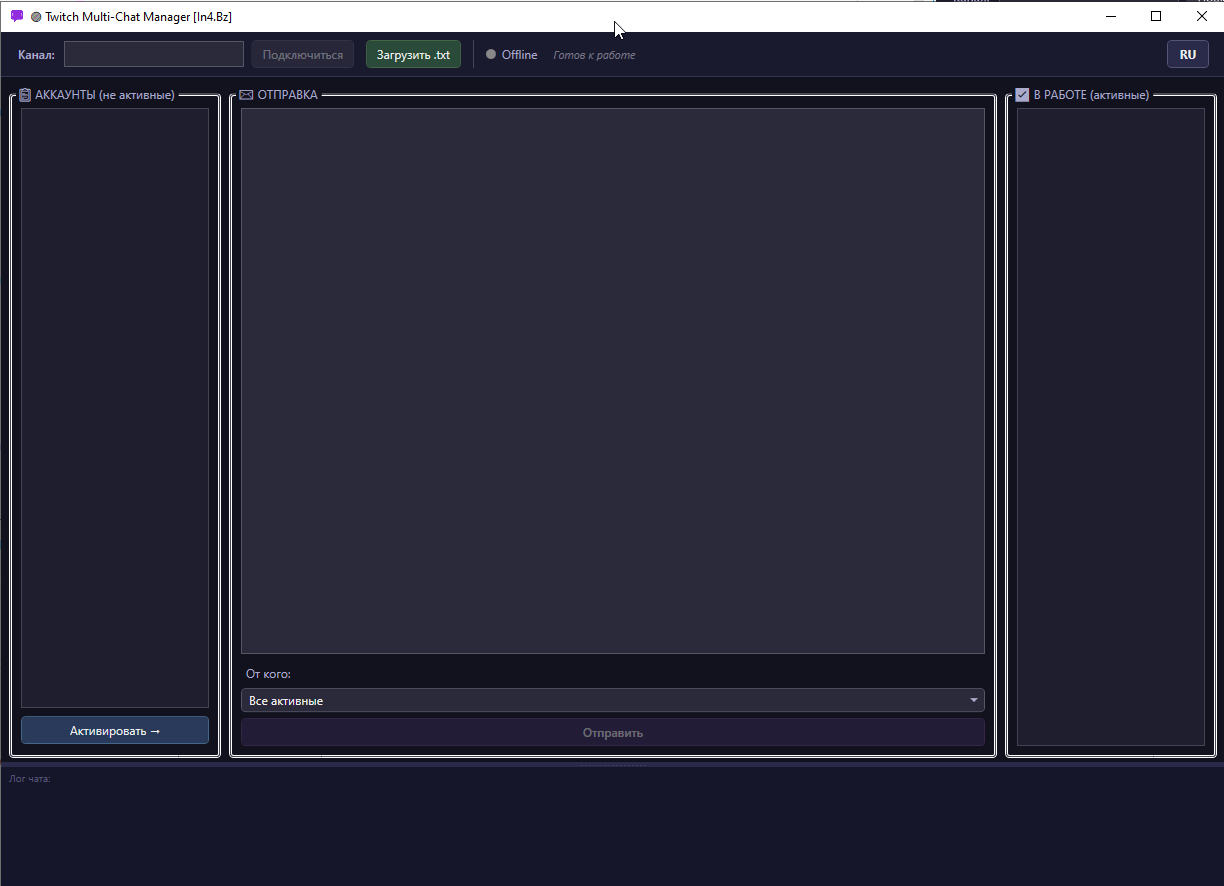Click the "Готов к работе" status text
This screenshot has height=886, width=1224.
click(594, 56)
